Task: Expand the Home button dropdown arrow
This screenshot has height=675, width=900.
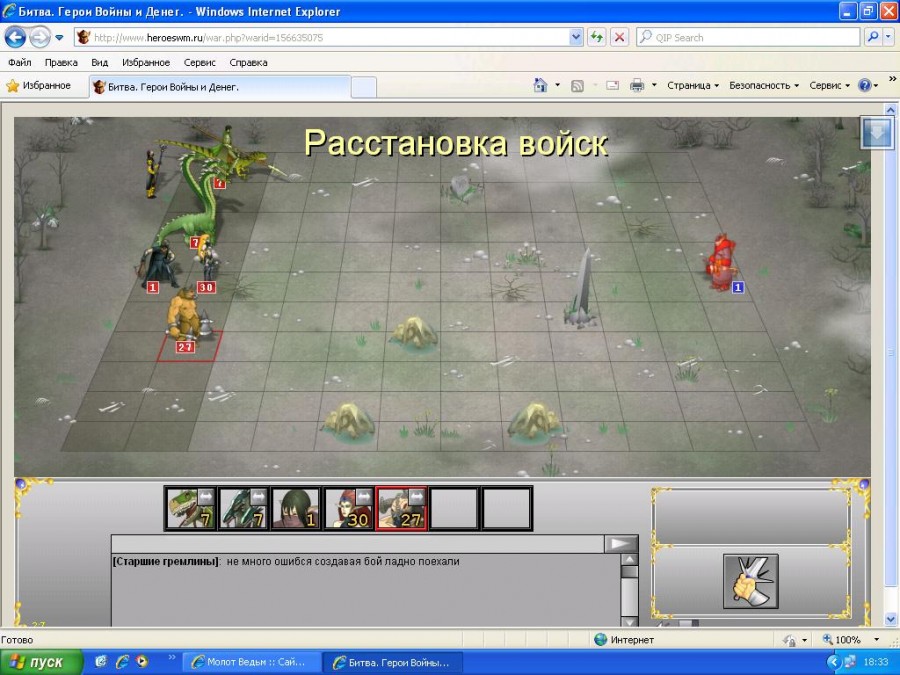Action: pos(557,86)
